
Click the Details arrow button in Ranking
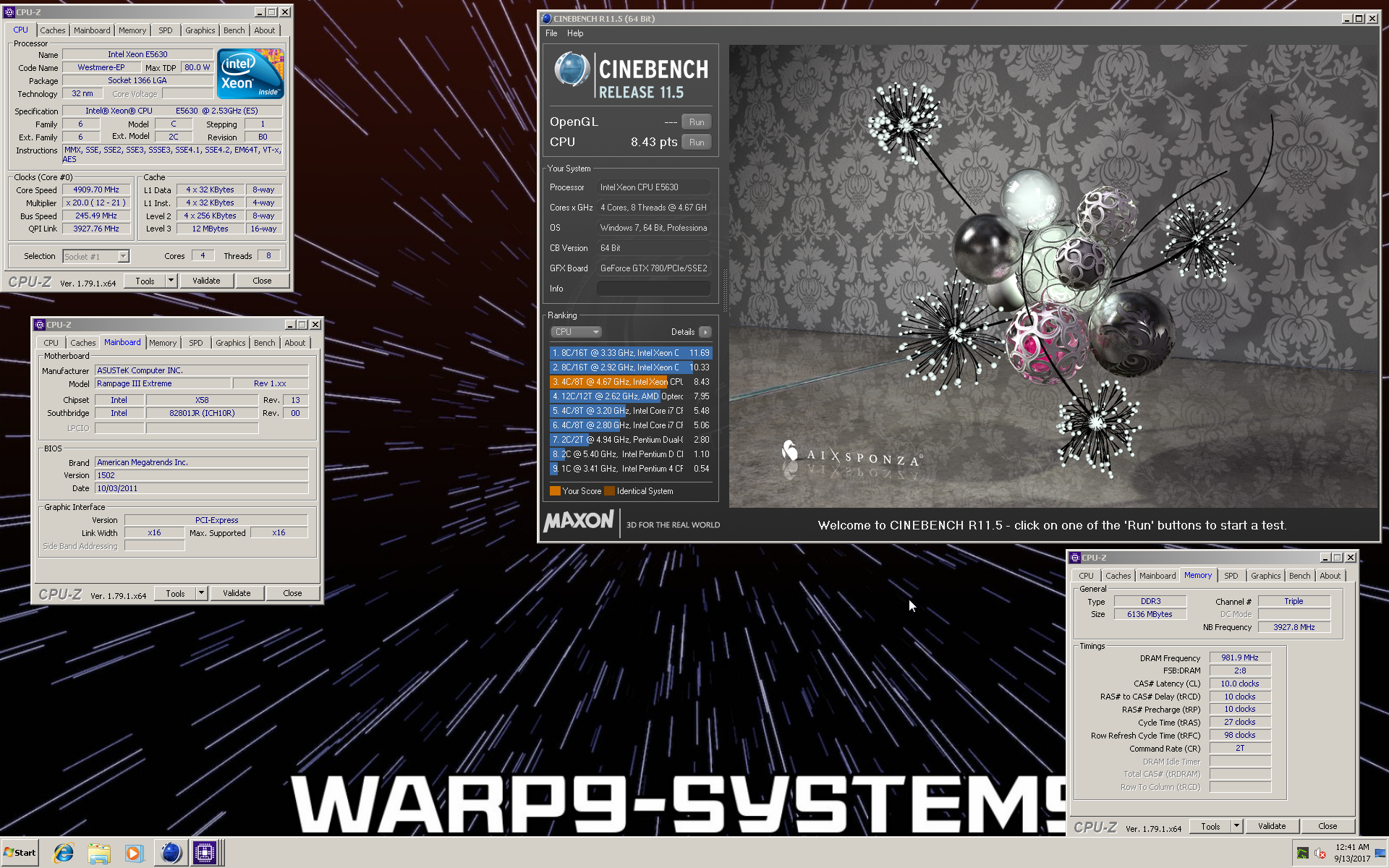(705, 332)
